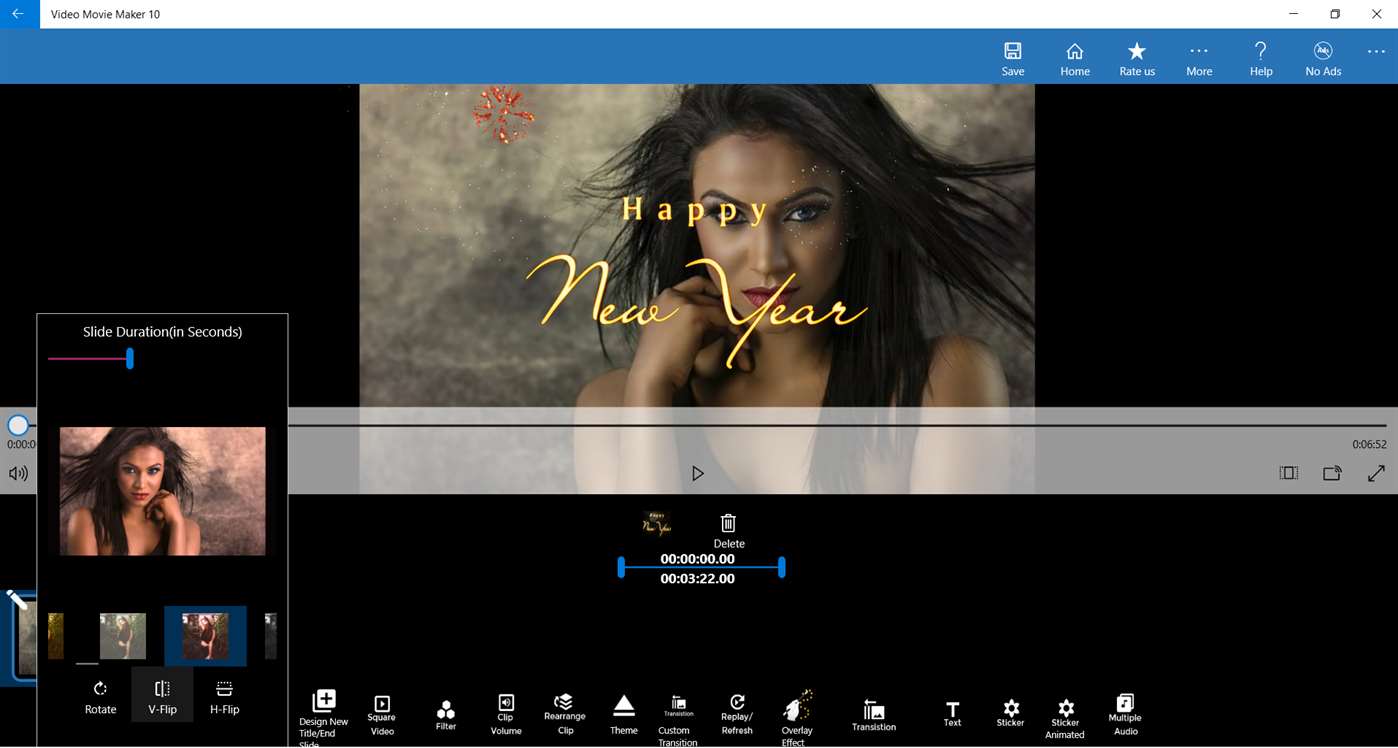Viewport: 1398px width, 748px height.
Task: Open the Theme tool
Action: [624, 715]
